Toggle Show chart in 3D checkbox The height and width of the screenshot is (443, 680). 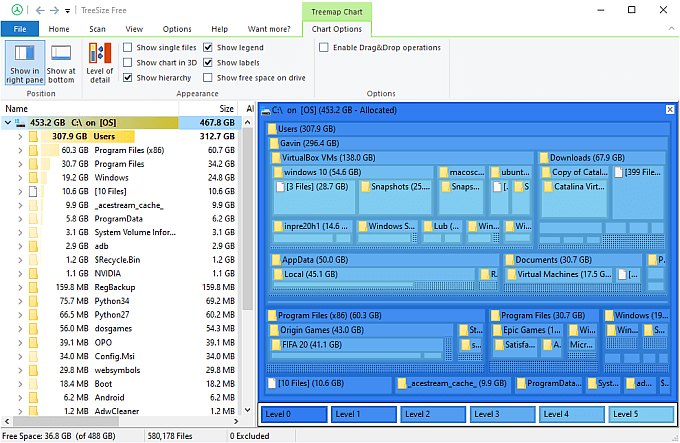[x=128, y=62]
